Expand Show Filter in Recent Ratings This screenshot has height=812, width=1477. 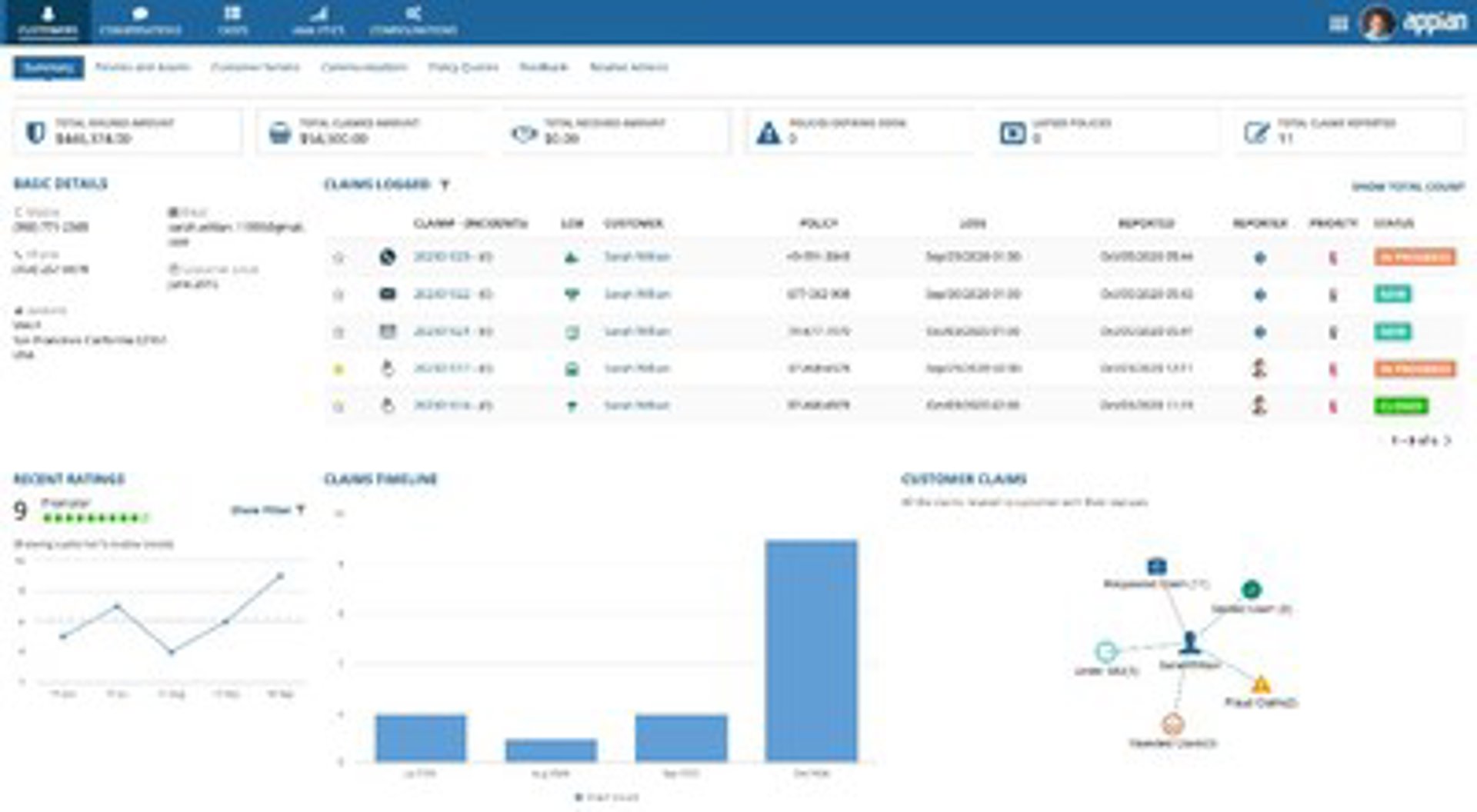click(267, 510)
